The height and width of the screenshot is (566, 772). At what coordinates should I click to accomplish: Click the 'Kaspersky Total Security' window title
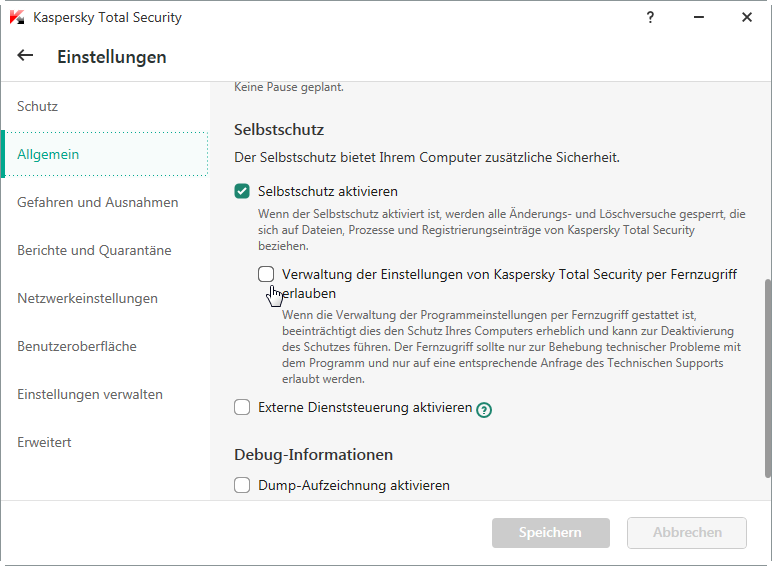coord(107,17)
